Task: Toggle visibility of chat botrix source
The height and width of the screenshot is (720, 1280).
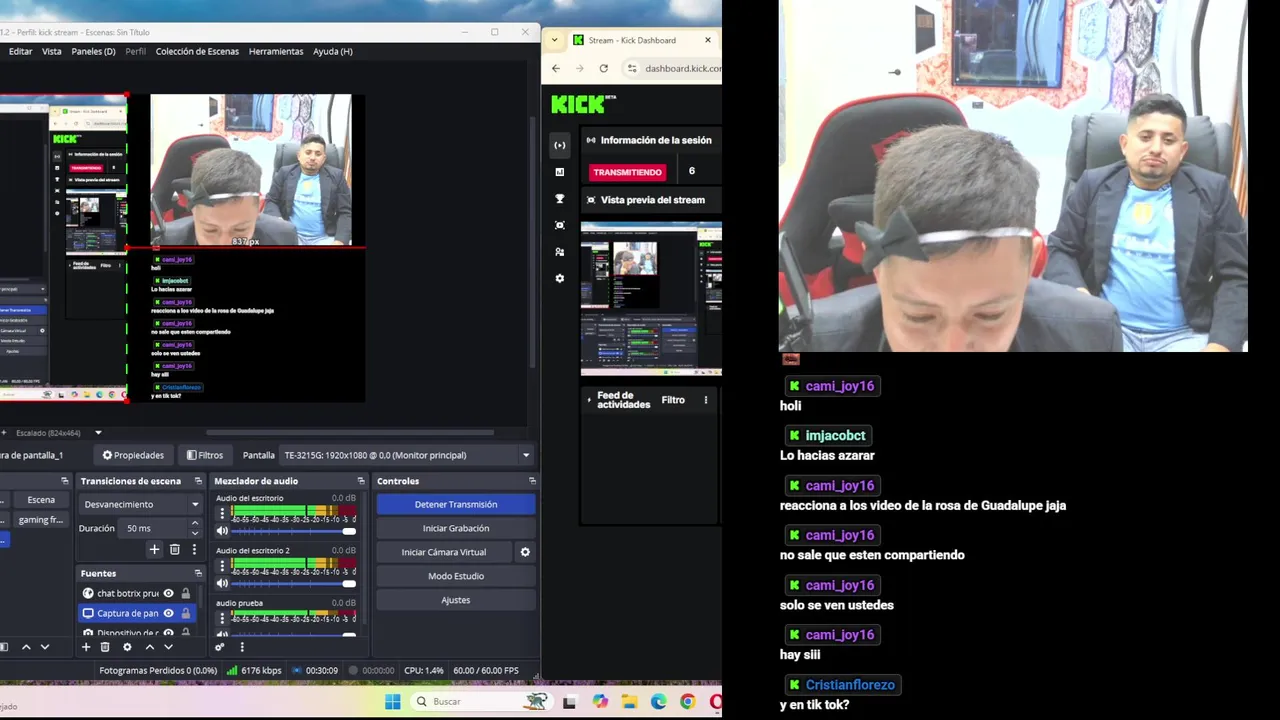Action: tap(168, 593)
